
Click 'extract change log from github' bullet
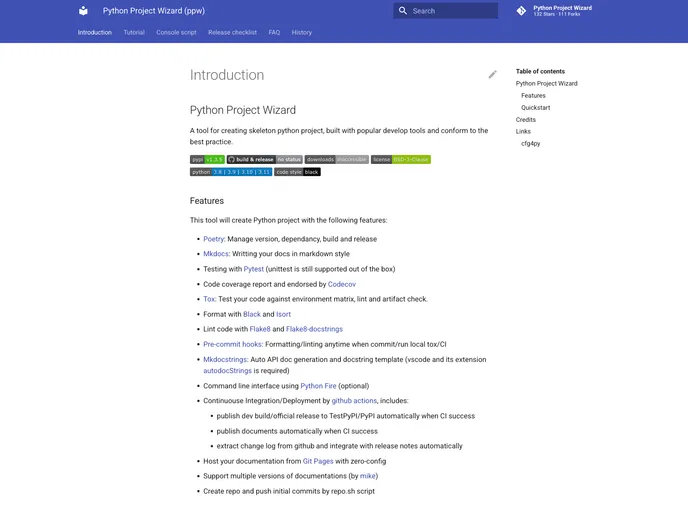339,446
